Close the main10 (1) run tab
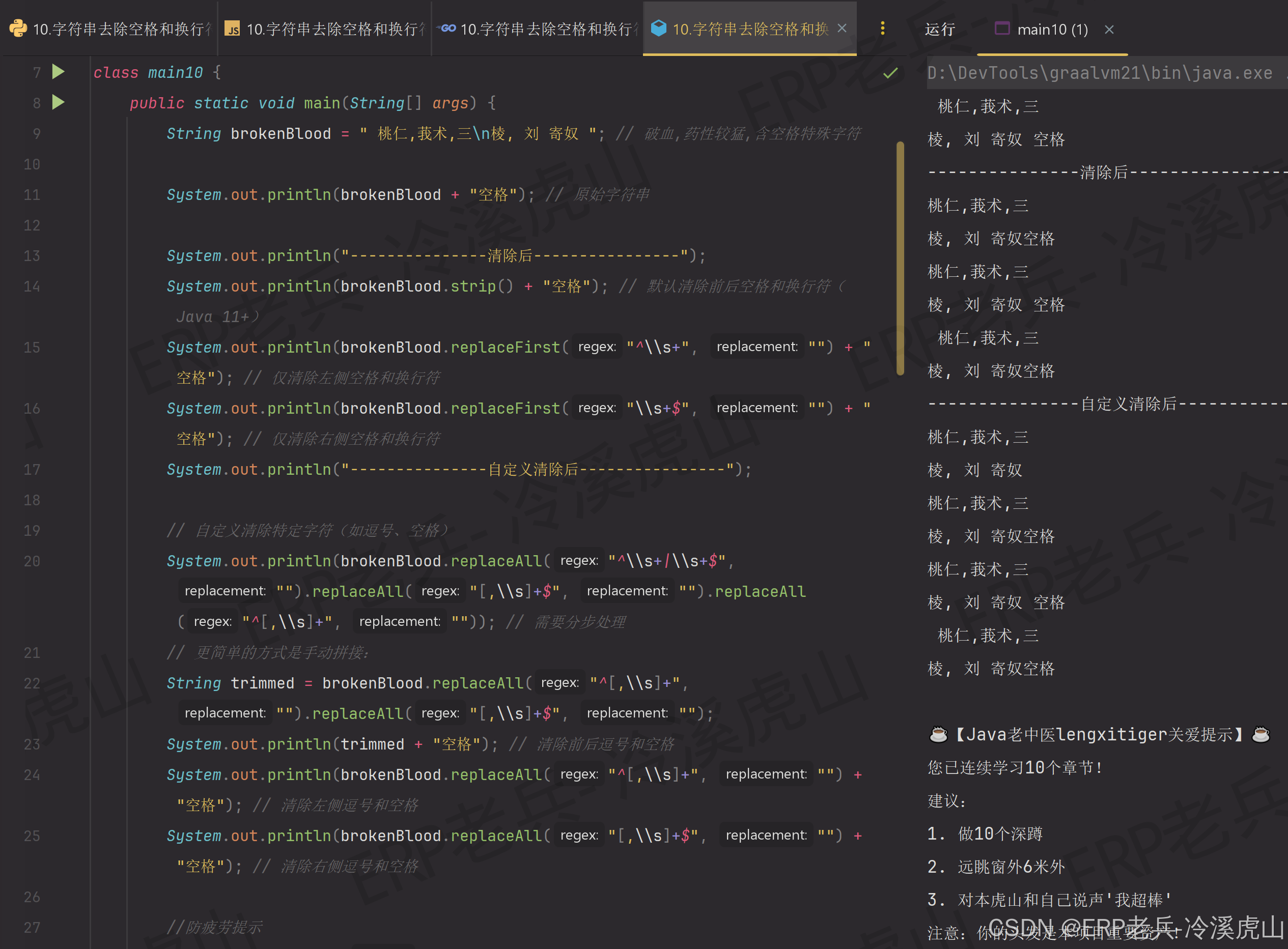1288x949 pixels. tap(1109, 30)
